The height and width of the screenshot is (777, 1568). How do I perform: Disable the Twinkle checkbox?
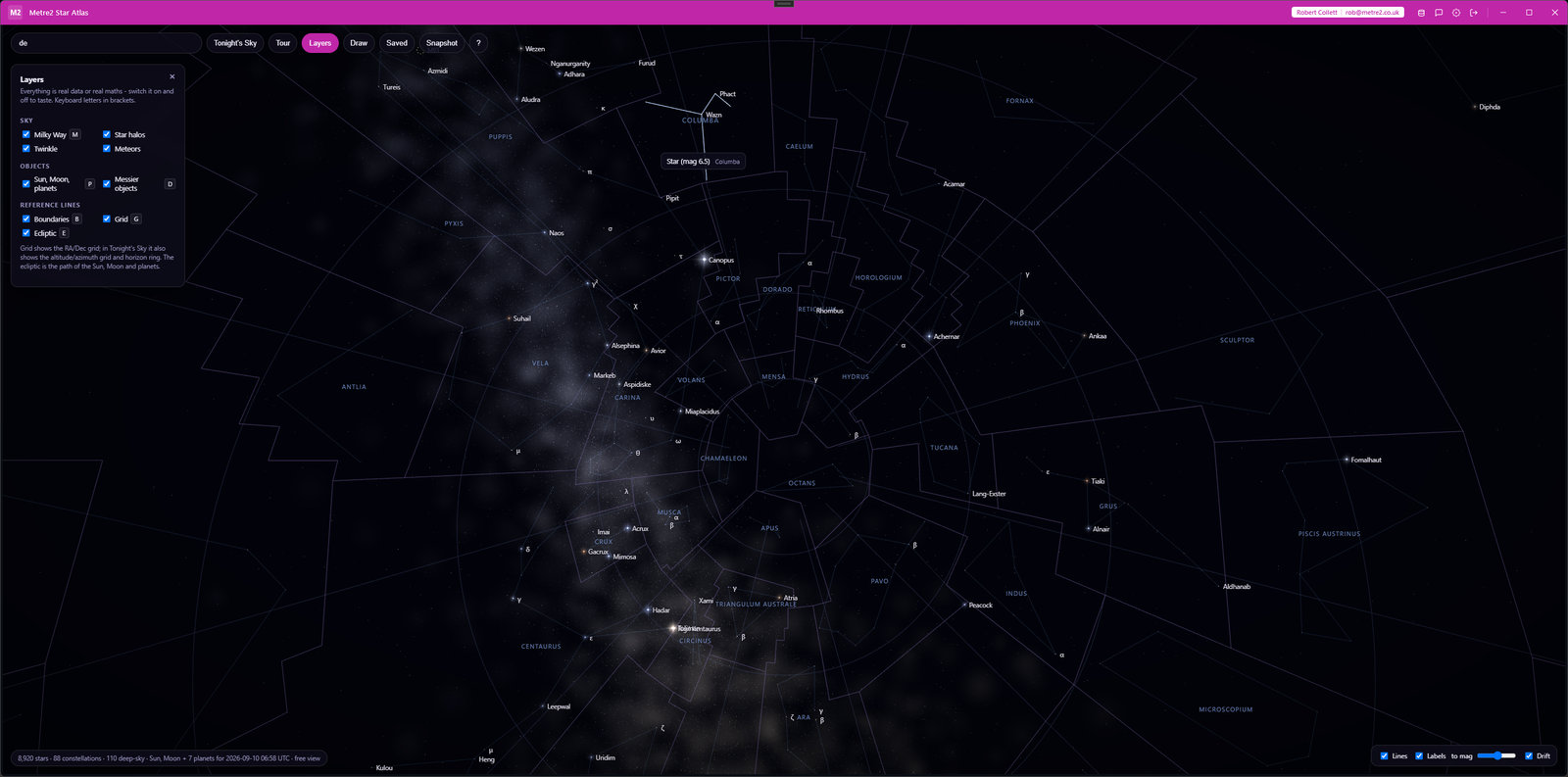26,149
